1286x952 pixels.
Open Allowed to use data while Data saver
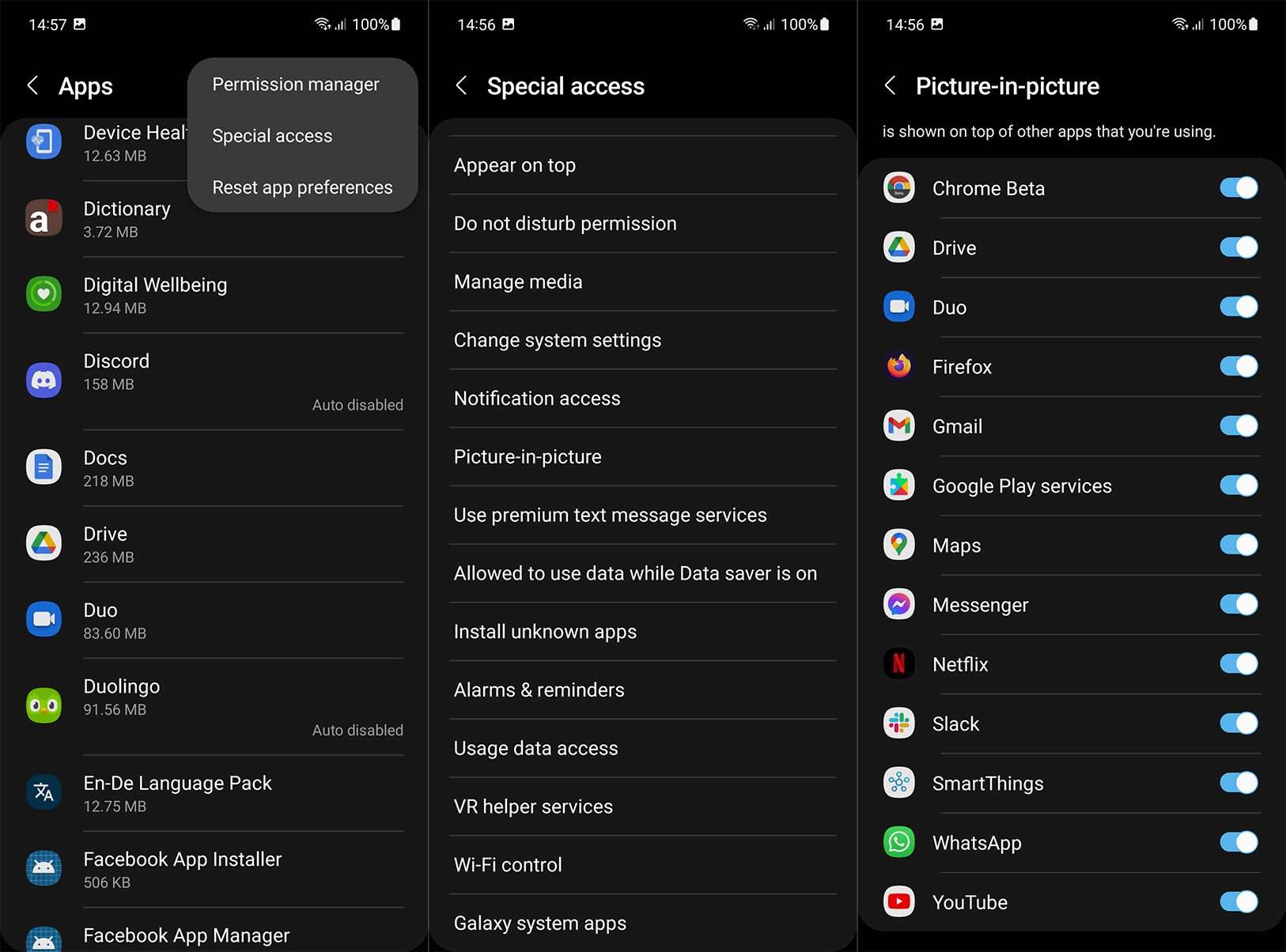643,573
